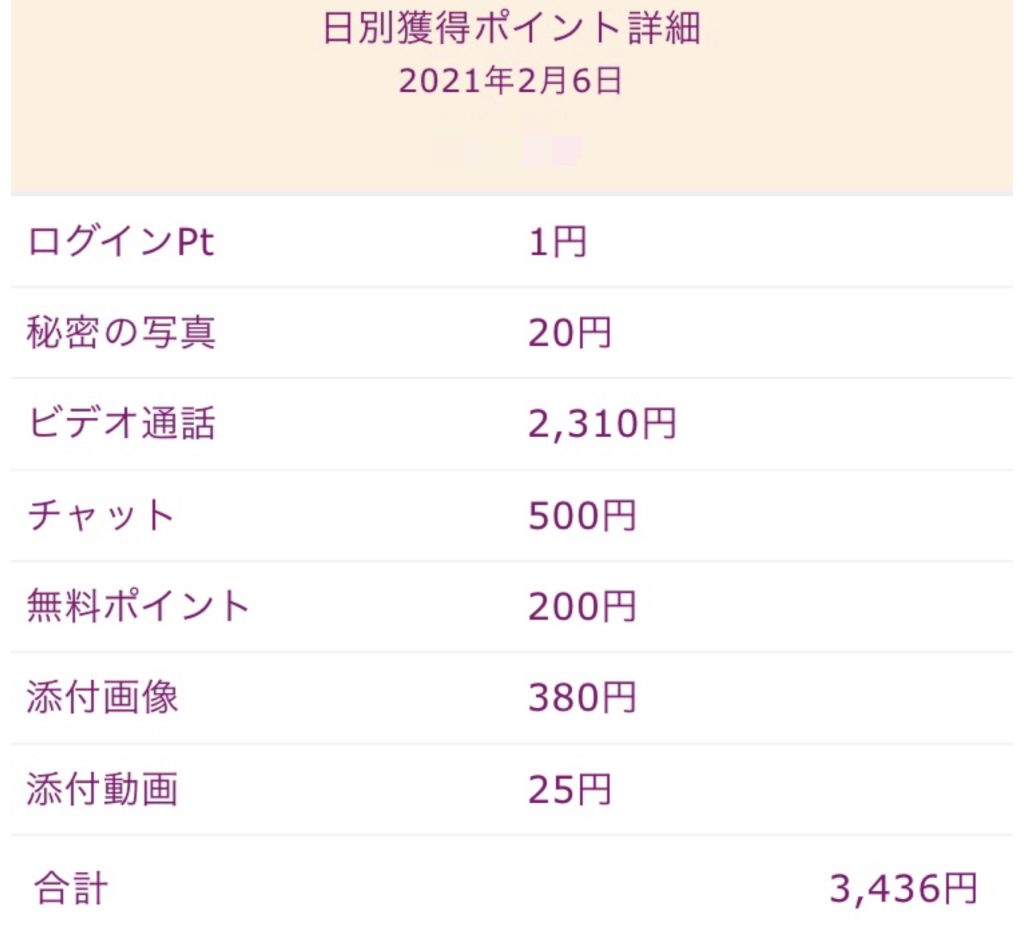The height and width of the screenshot is (929, 1024).
Task: Select the 3,436円 total amount
Action: click(x=902, y=887)
